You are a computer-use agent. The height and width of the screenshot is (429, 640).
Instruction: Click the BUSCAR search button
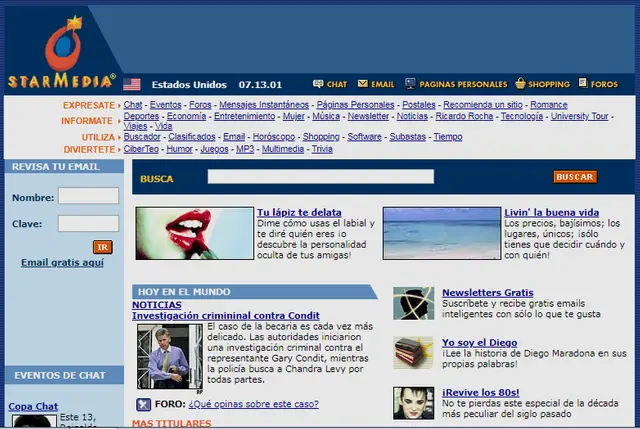coord(575,177)
